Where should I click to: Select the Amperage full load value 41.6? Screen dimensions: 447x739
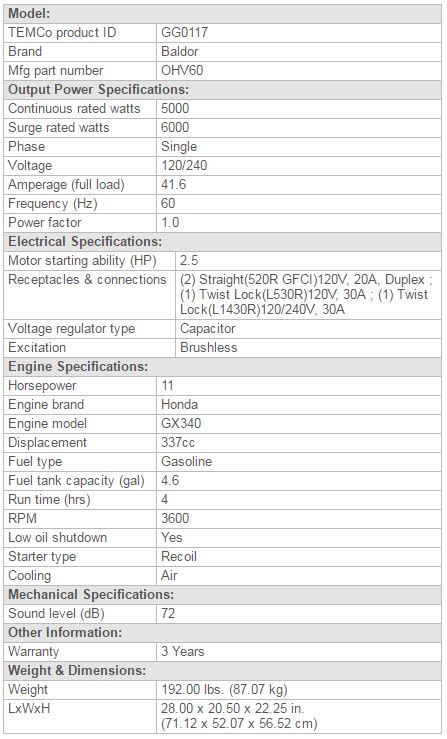(174, 184)
